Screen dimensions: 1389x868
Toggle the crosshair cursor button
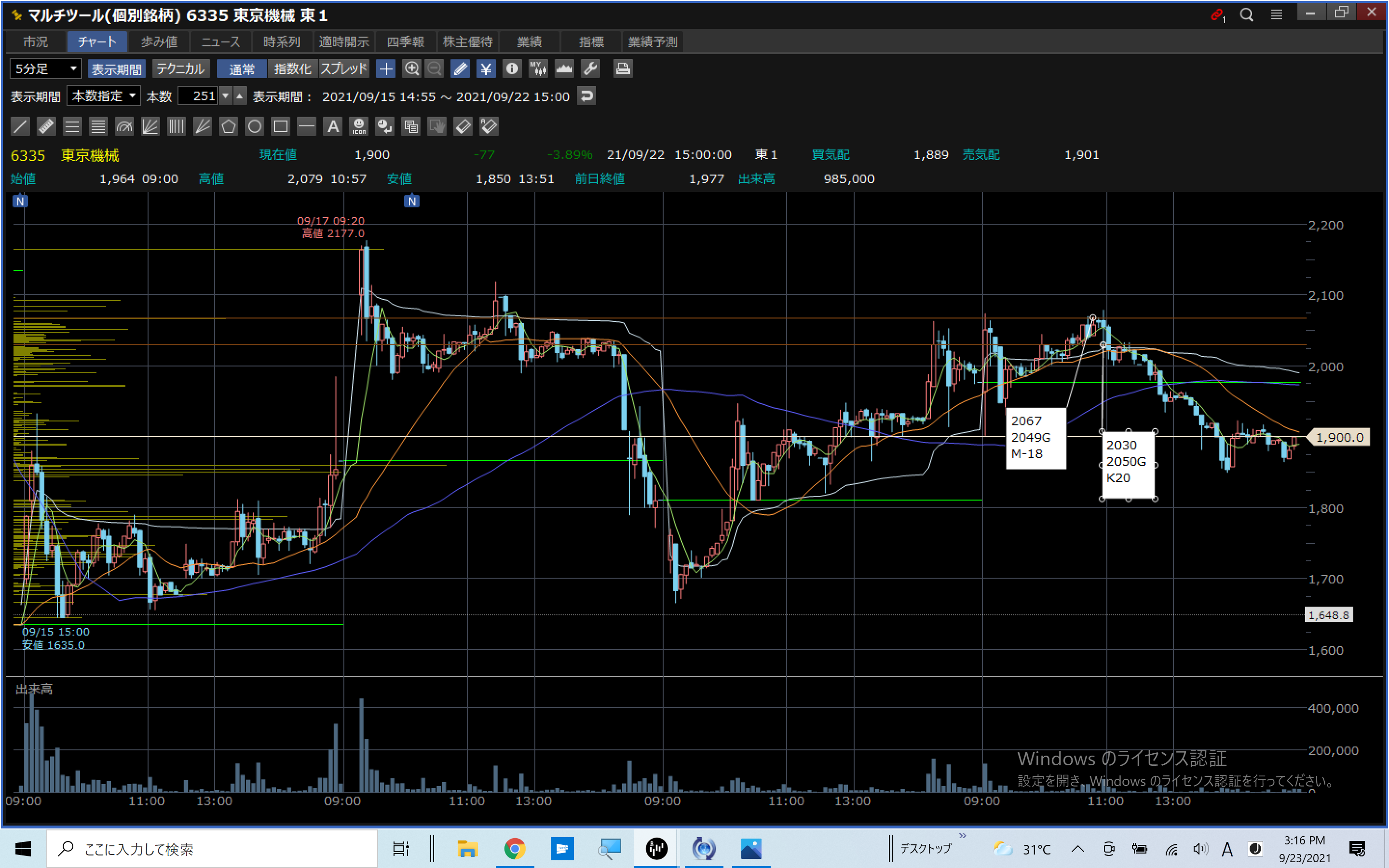click(386, 69)
